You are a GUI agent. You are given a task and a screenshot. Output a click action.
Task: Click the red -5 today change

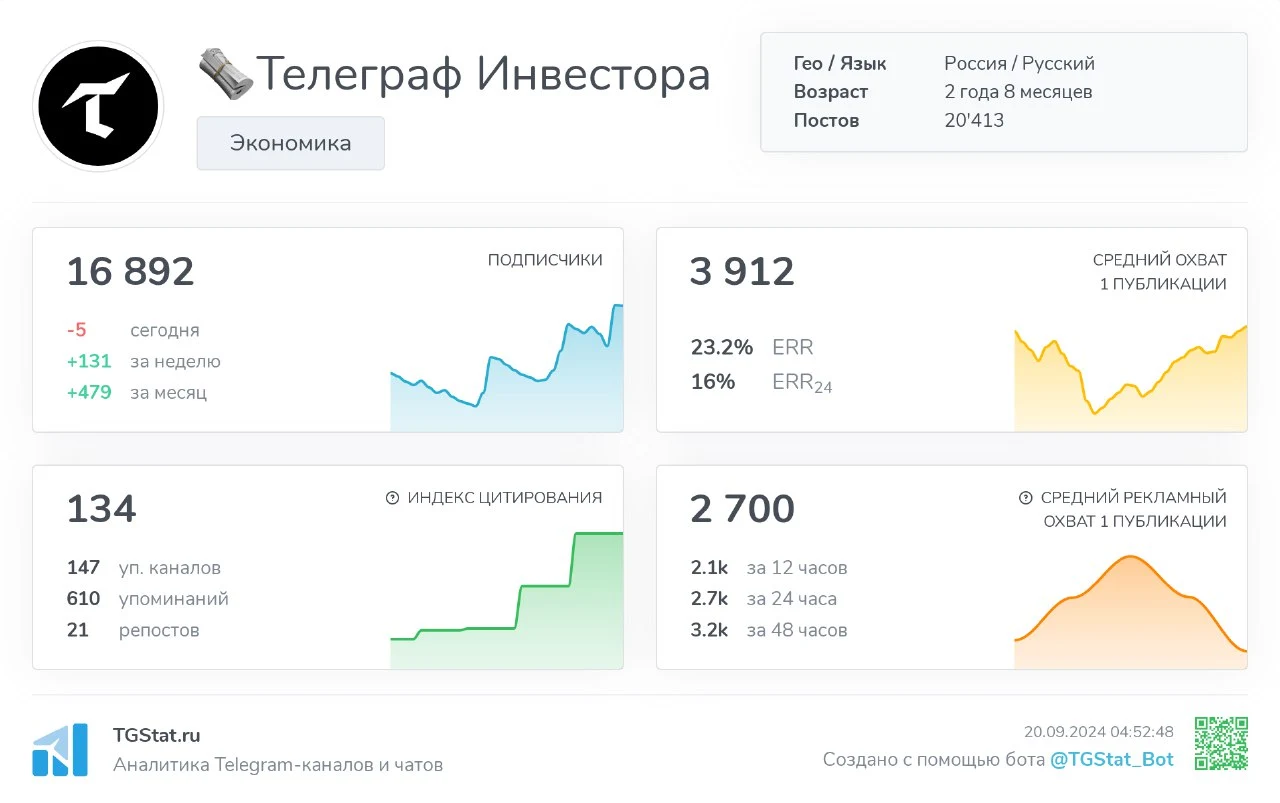pyautogui.click(x=77, y=330)
